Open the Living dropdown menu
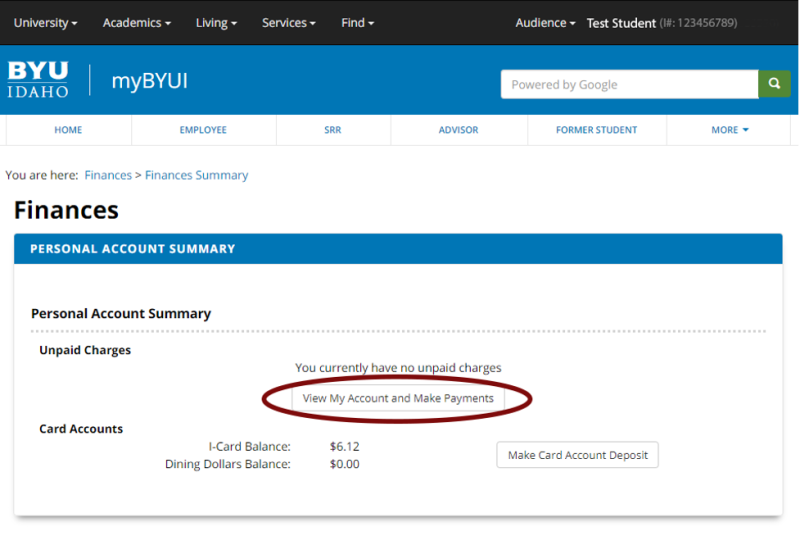This screenshot has width=800, height=536. [216, 22]
